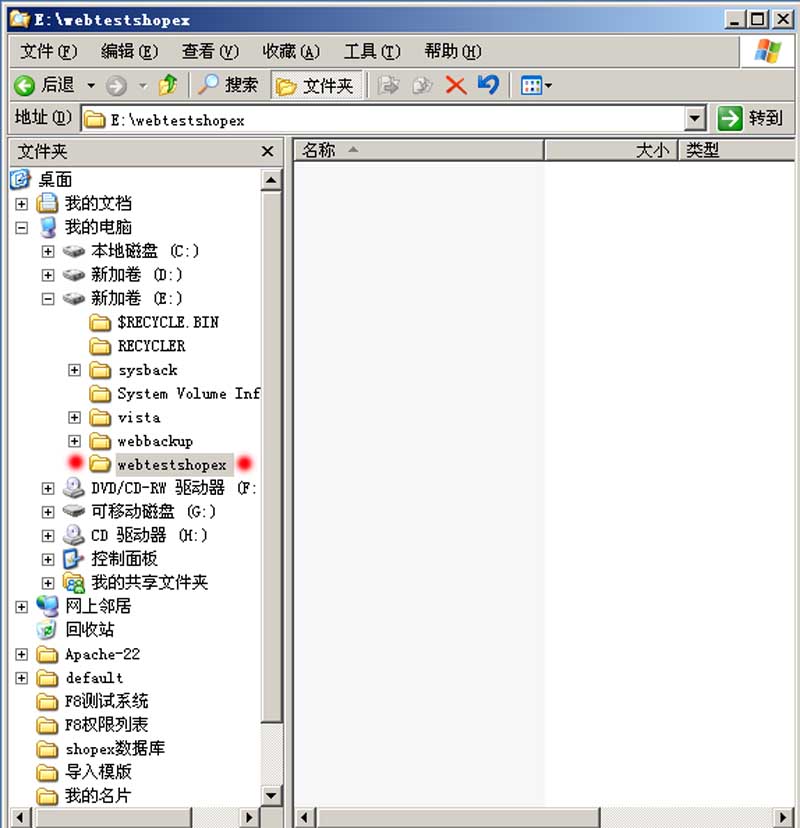Open Forward button history dropdown arrow
The height and width of the screenshot is (828, 800).
pyautogui.click(x=143, y=86)
